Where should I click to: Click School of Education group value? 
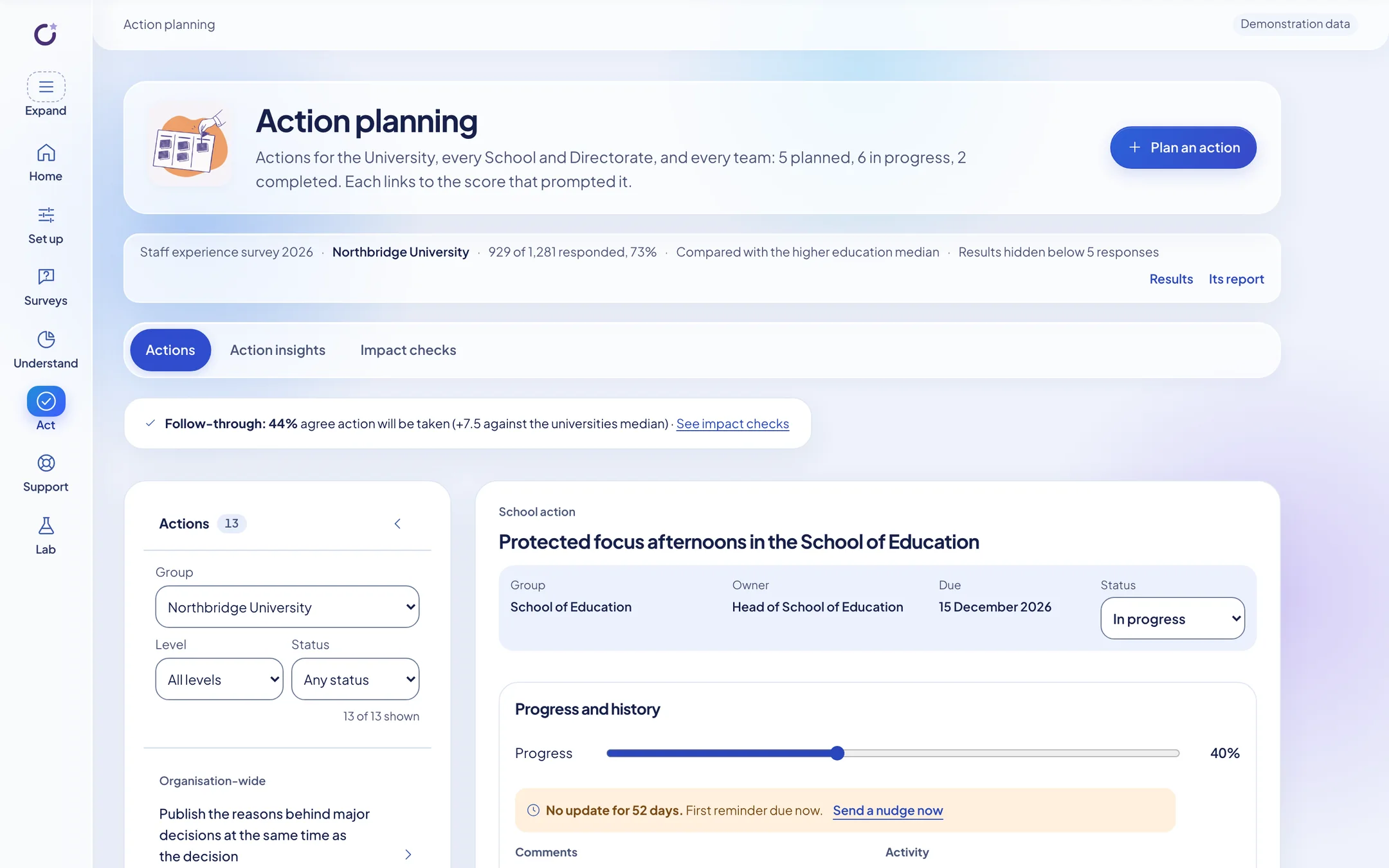tap(571, 607)
